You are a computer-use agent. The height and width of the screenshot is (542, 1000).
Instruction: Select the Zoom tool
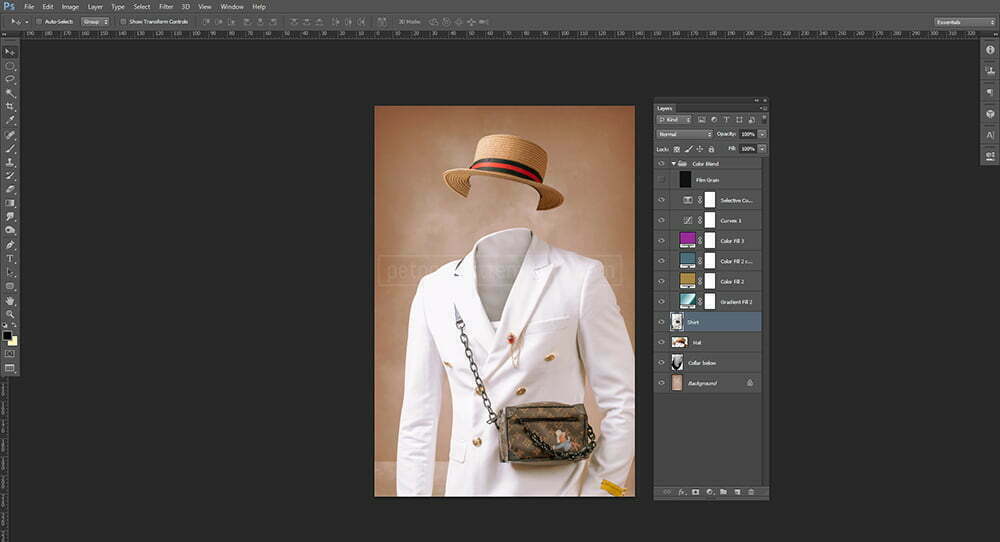pyautogui.click(x=11, y=314)
